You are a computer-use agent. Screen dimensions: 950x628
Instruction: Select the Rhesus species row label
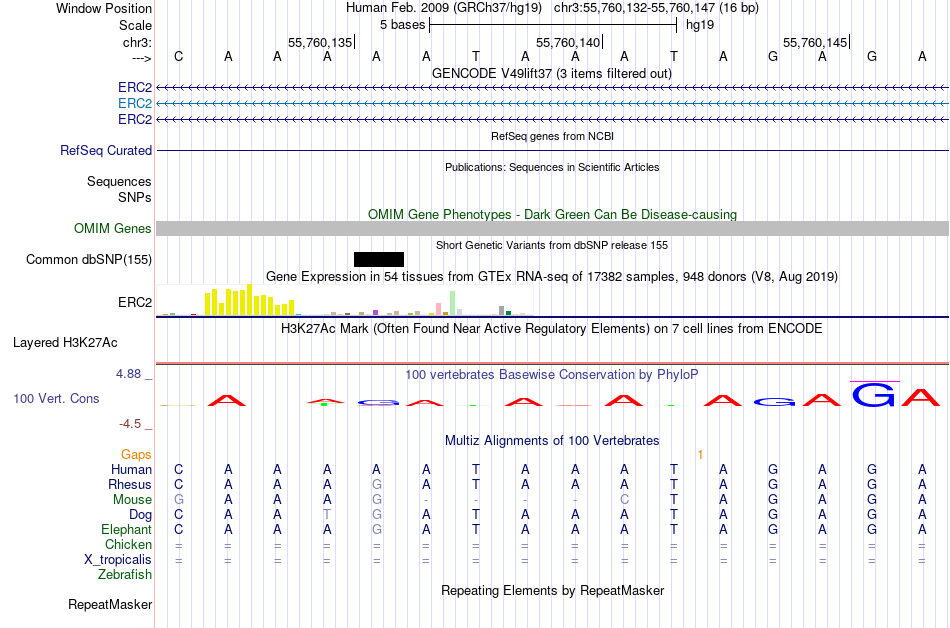tap(130, 484)
